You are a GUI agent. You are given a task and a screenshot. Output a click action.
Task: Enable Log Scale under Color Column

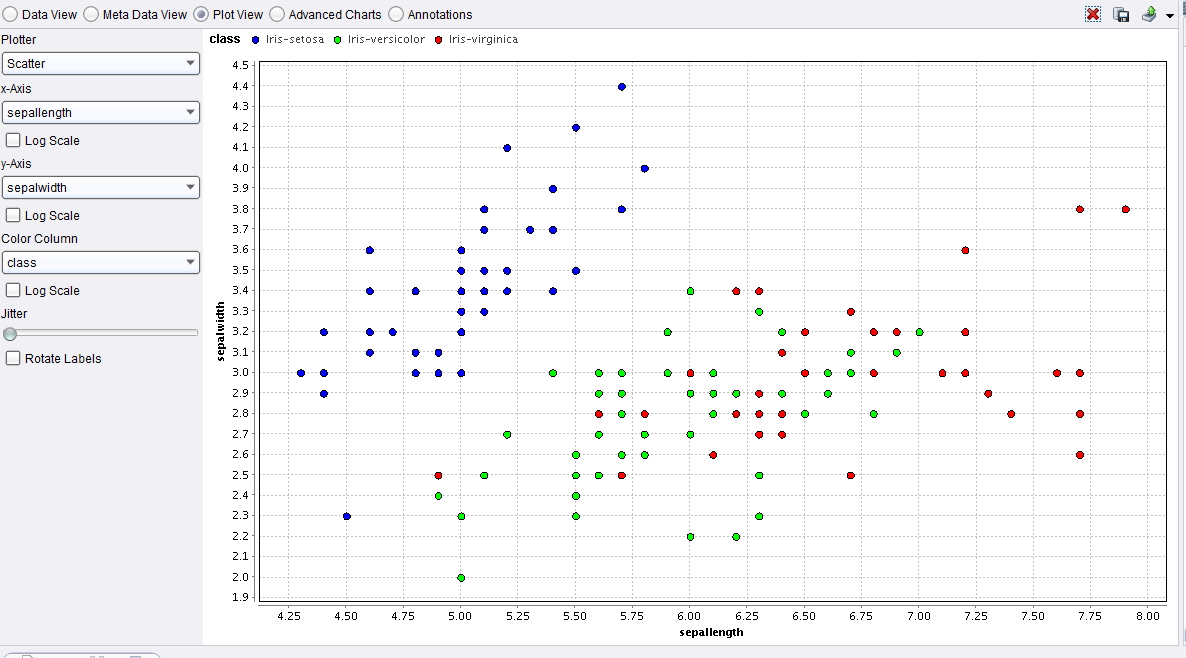pos(13,290)
